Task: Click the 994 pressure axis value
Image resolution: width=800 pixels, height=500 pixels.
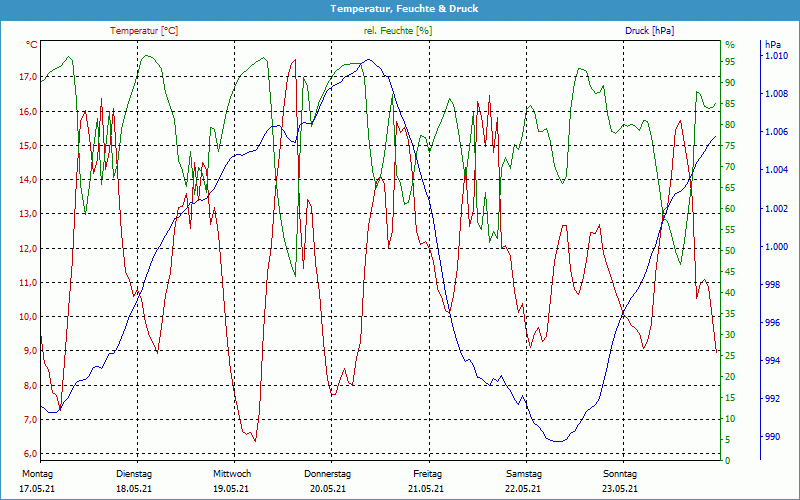Action: point(772,361)
